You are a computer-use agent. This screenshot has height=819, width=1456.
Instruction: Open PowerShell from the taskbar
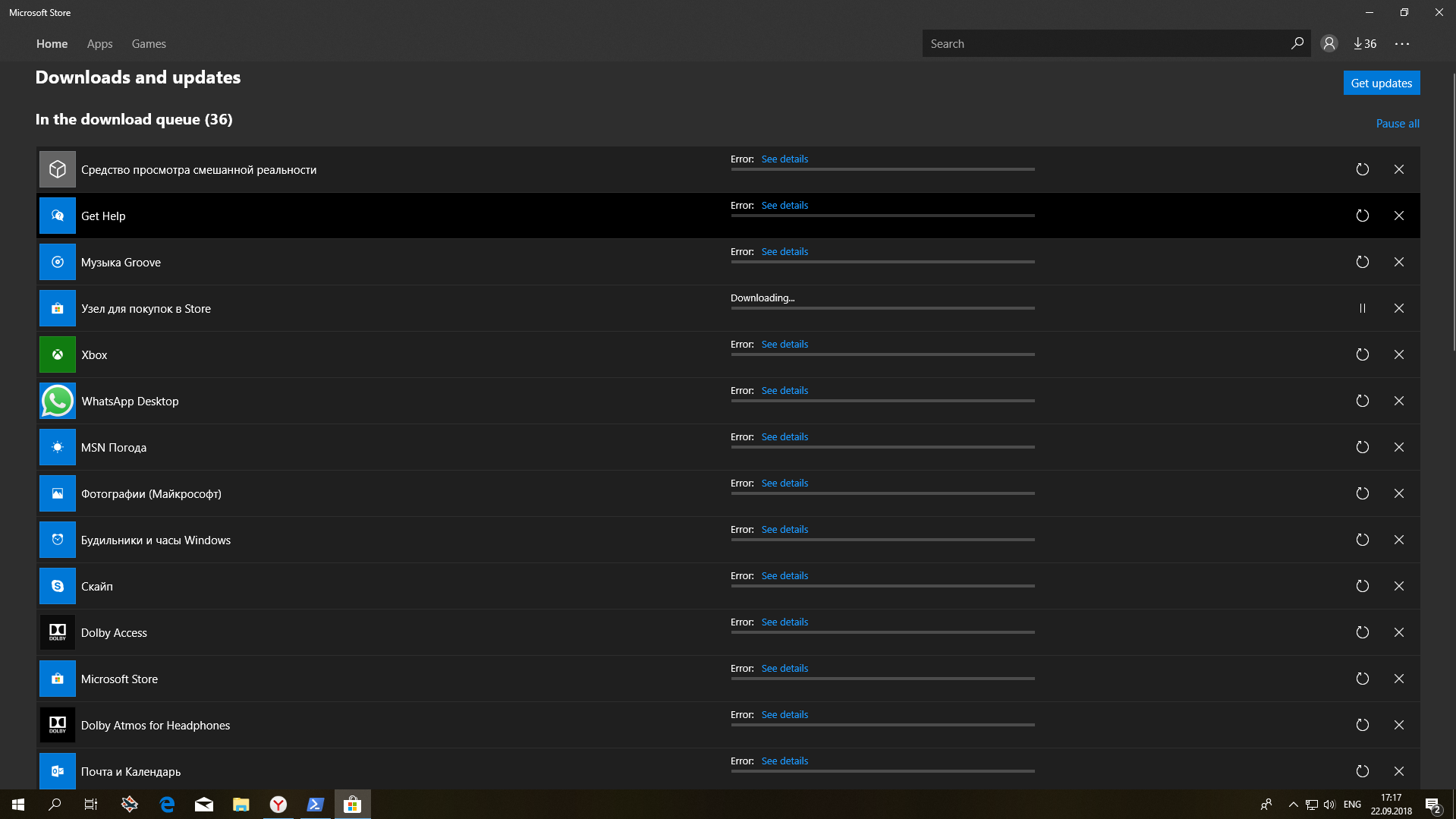click(x=316, y=805)
